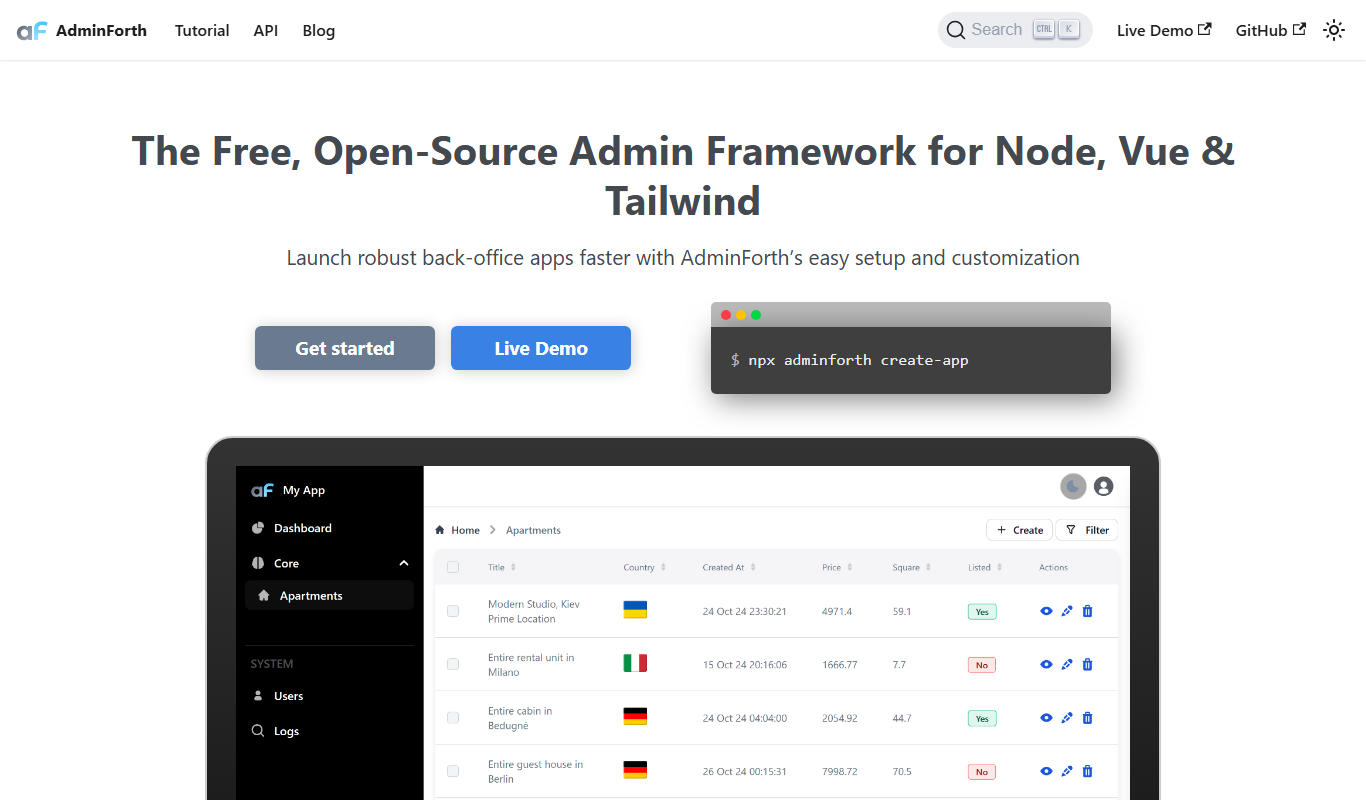Click price value 7998.72
1366x800 pixels.
pyautogui.click(x=839, y=771)
